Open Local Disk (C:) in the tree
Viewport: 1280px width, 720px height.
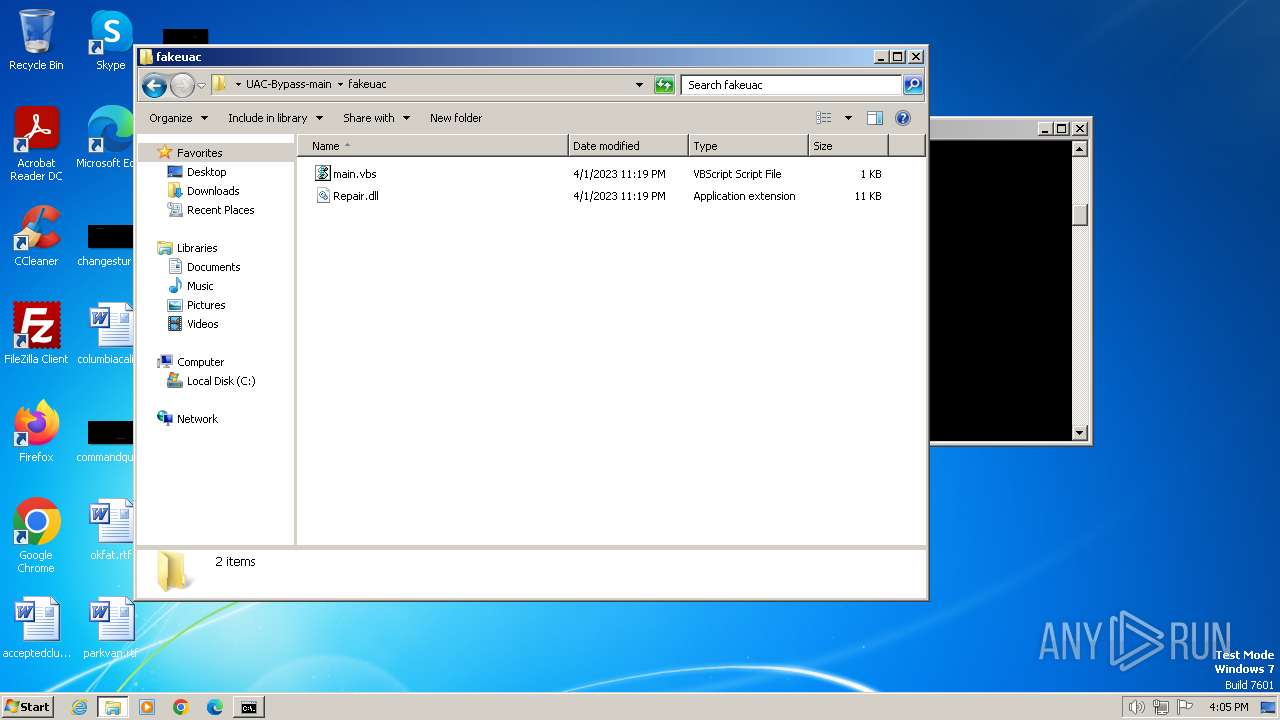220,381
